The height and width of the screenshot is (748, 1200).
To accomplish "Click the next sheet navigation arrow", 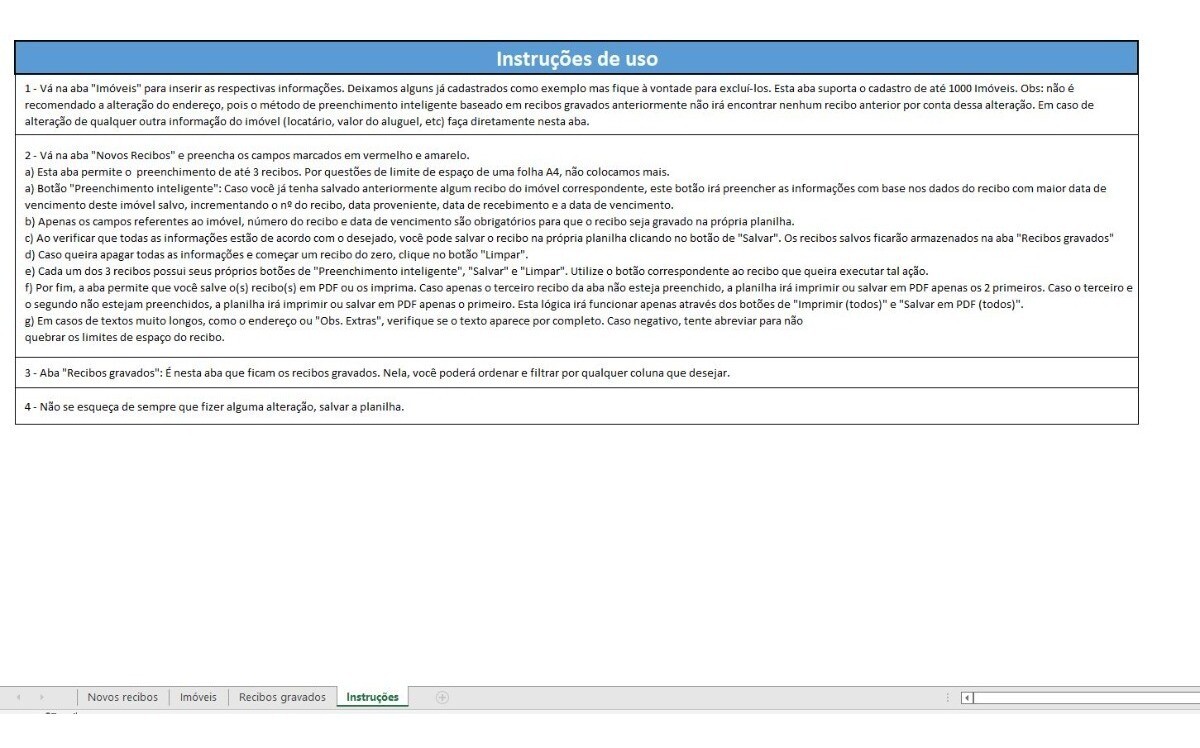I will click(41, 697).
